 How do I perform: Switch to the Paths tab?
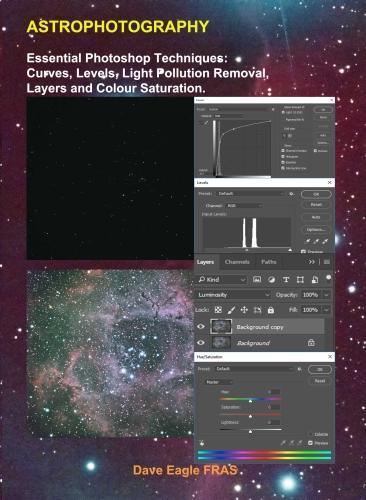(x=269, y=262)
